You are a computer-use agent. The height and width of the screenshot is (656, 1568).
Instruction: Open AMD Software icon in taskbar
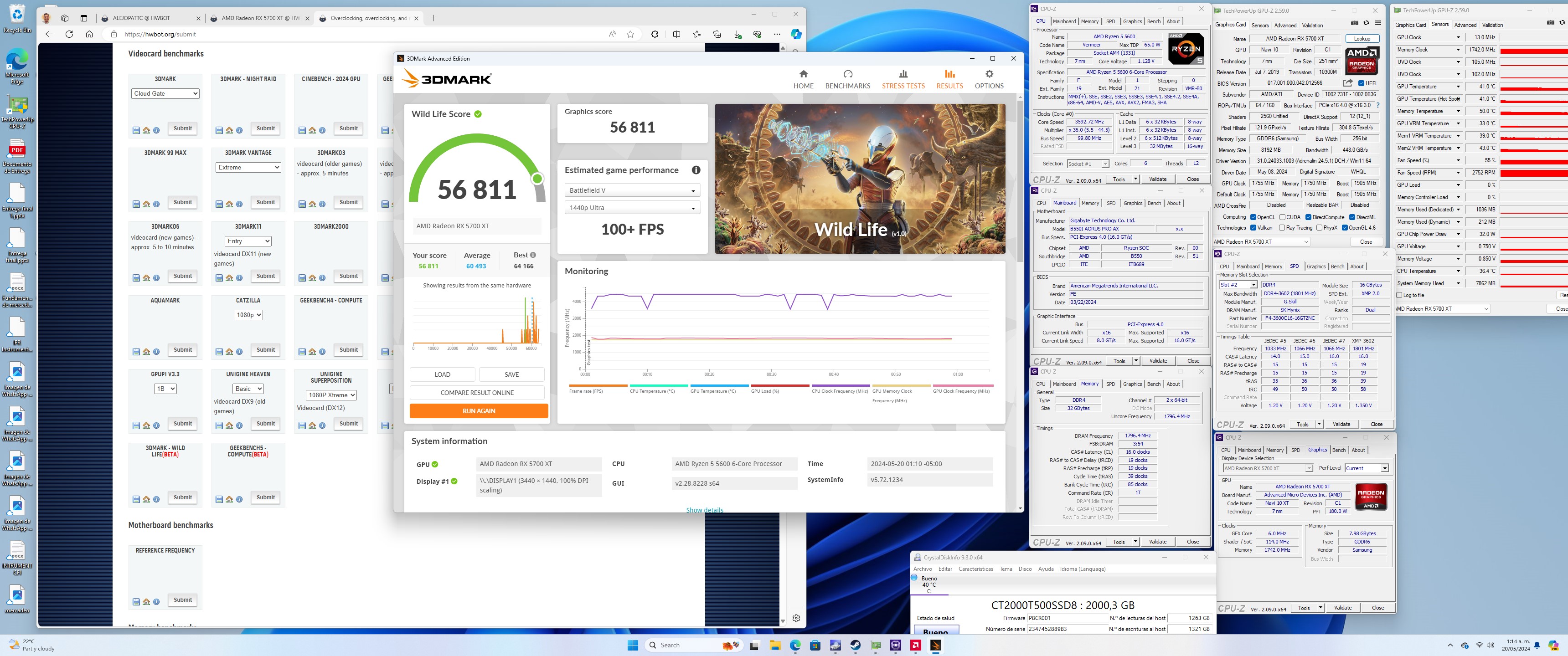click(x=915, y=645)
